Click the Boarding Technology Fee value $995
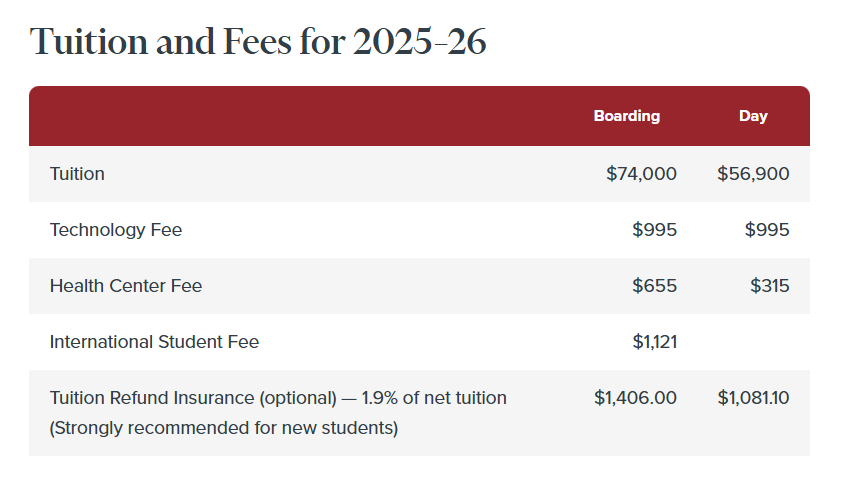This screenshot has width=850, height=491. (654, 230)
